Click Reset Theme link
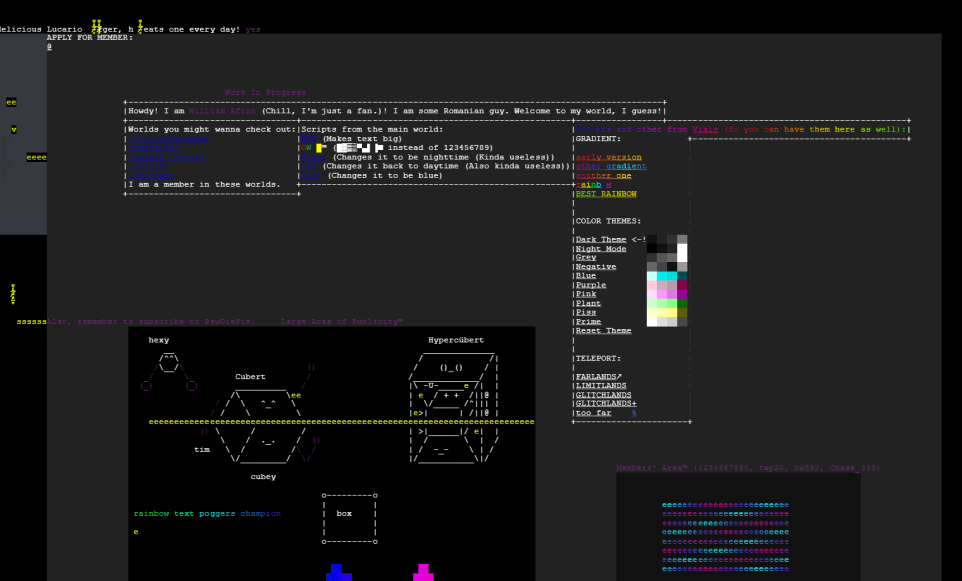The height and width of the screenshot is (581, 962). tap(603, 331)
